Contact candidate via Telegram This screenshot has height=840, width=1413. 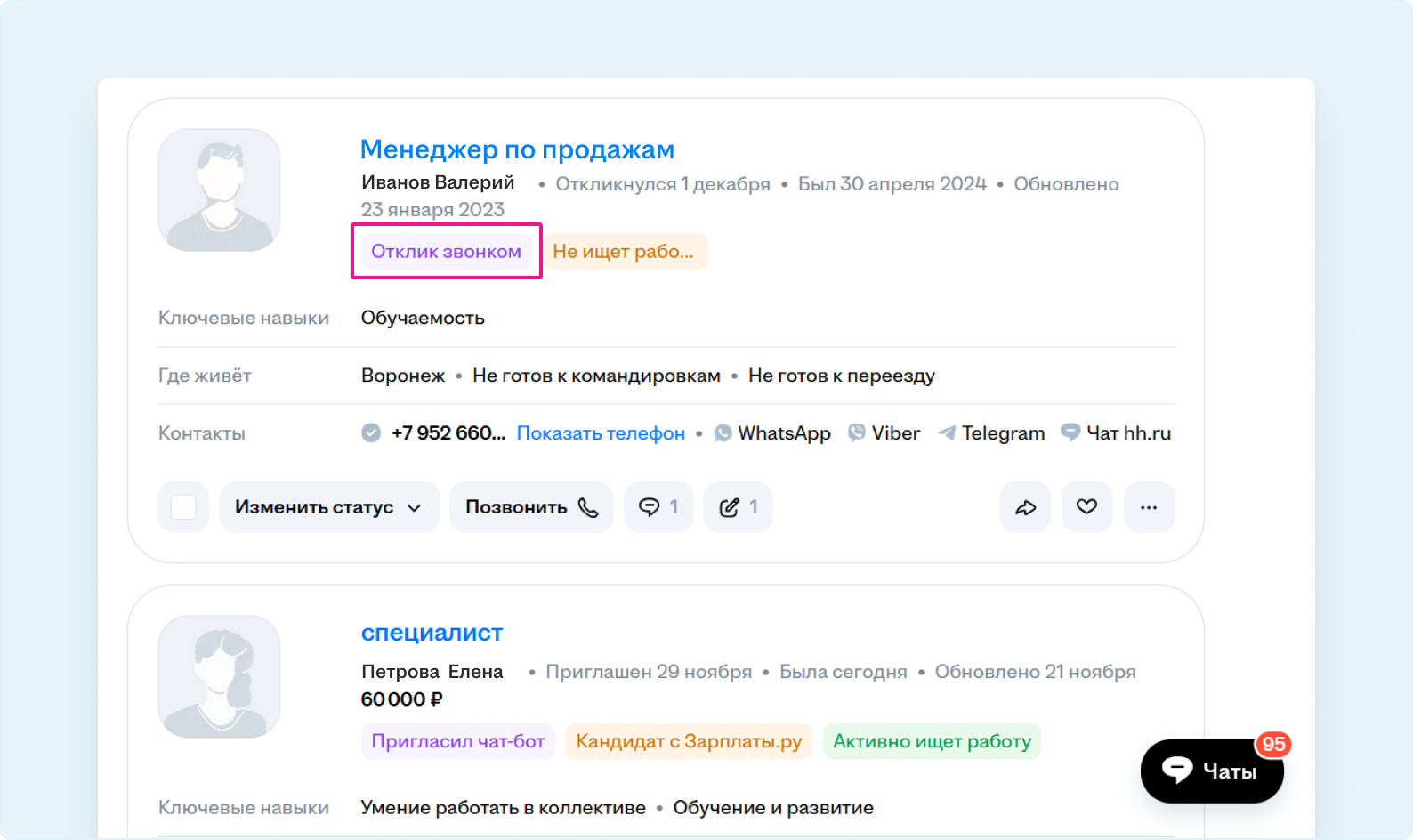(991, 433)
